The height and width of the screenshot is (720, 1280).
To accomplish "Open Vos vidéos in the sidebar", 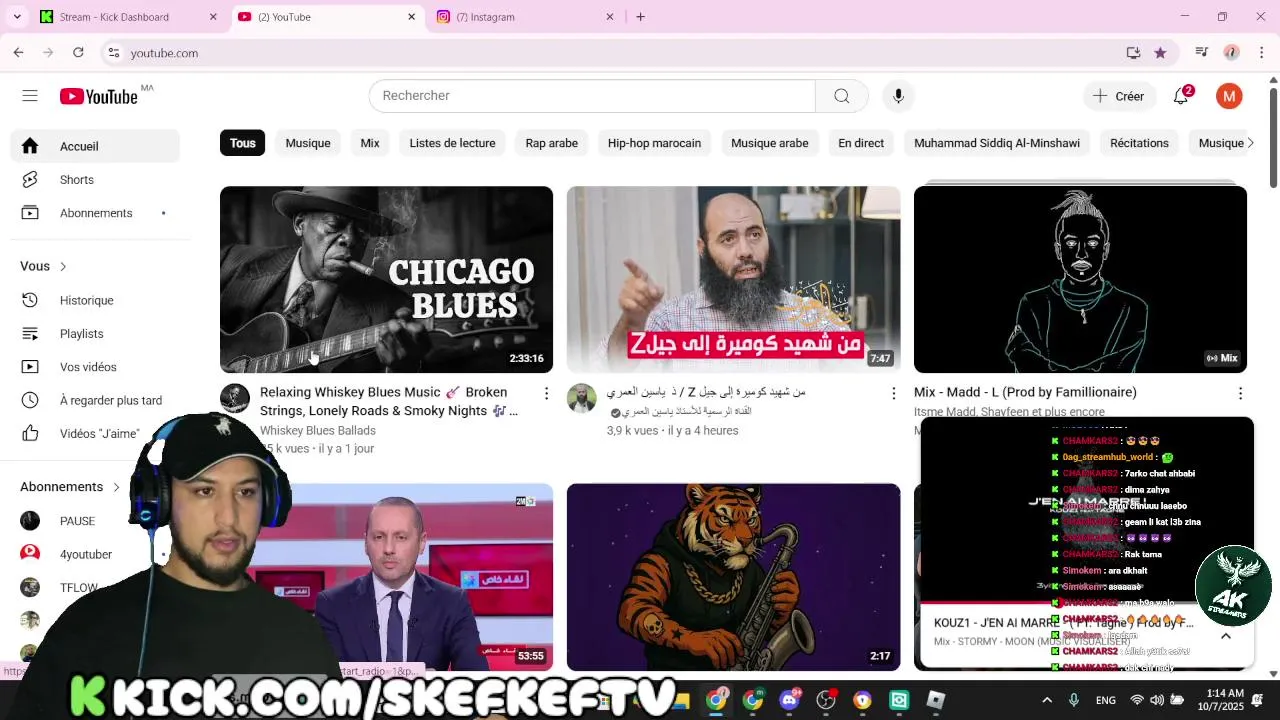I will click(x=96, y=367).
